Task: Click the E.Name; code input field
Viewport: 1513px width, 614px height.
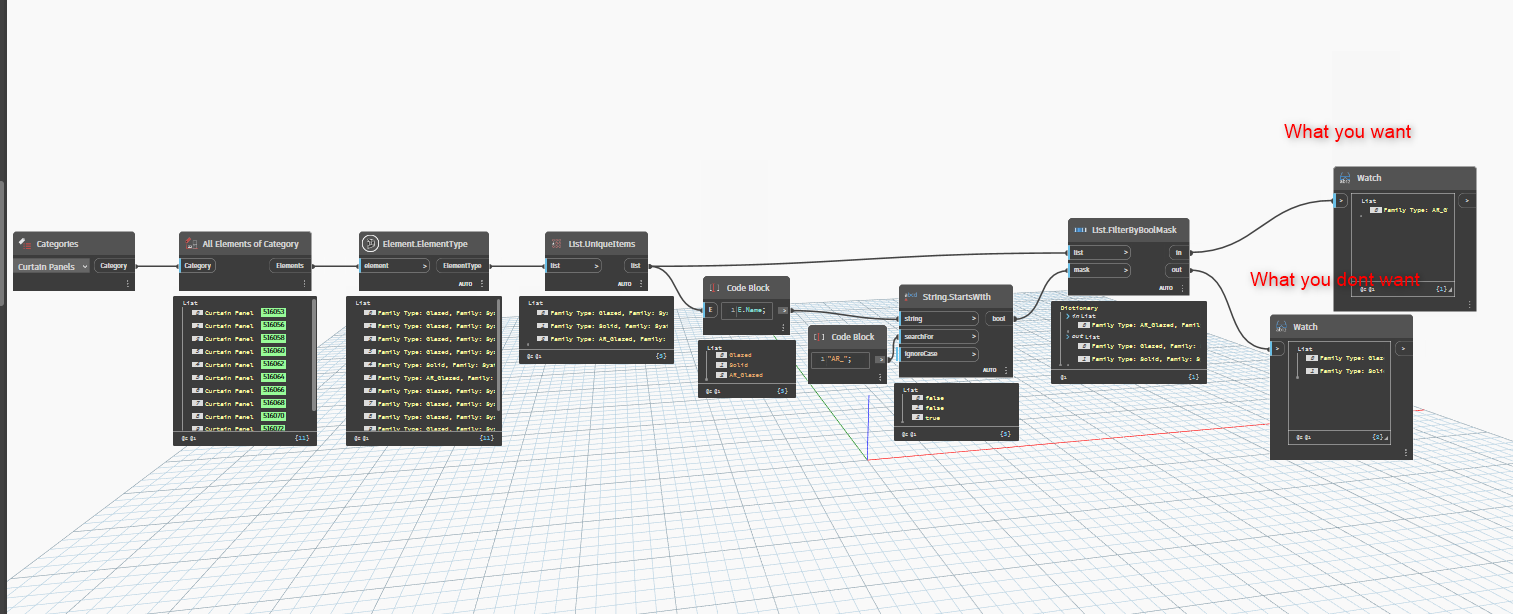Action: coord(747,310)
